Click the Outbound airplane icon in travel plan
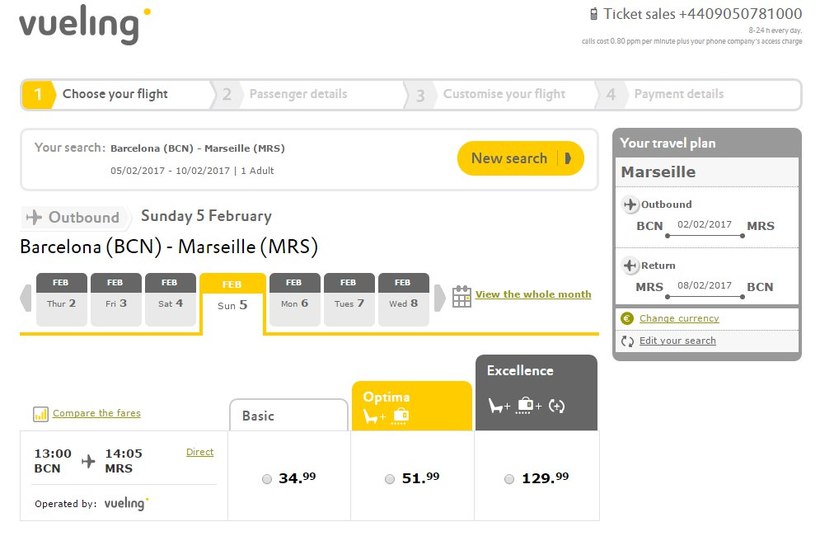This screenshot has height=536, width=820. 630,205
